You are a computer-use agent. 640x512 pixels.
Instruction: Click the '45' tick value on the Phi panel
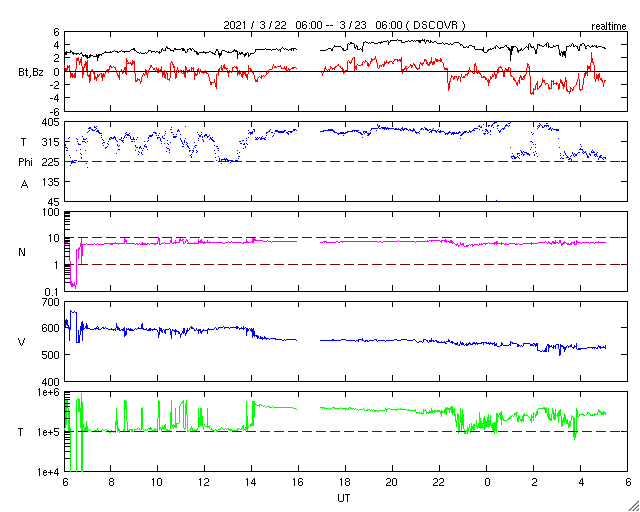(x=53, y=202)
